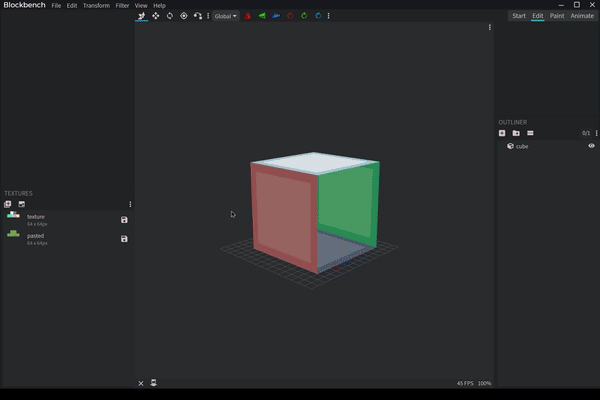Select the Pivot tool icon
The height and width of the screenshot is (400, 600).
(x=184, y=16)
